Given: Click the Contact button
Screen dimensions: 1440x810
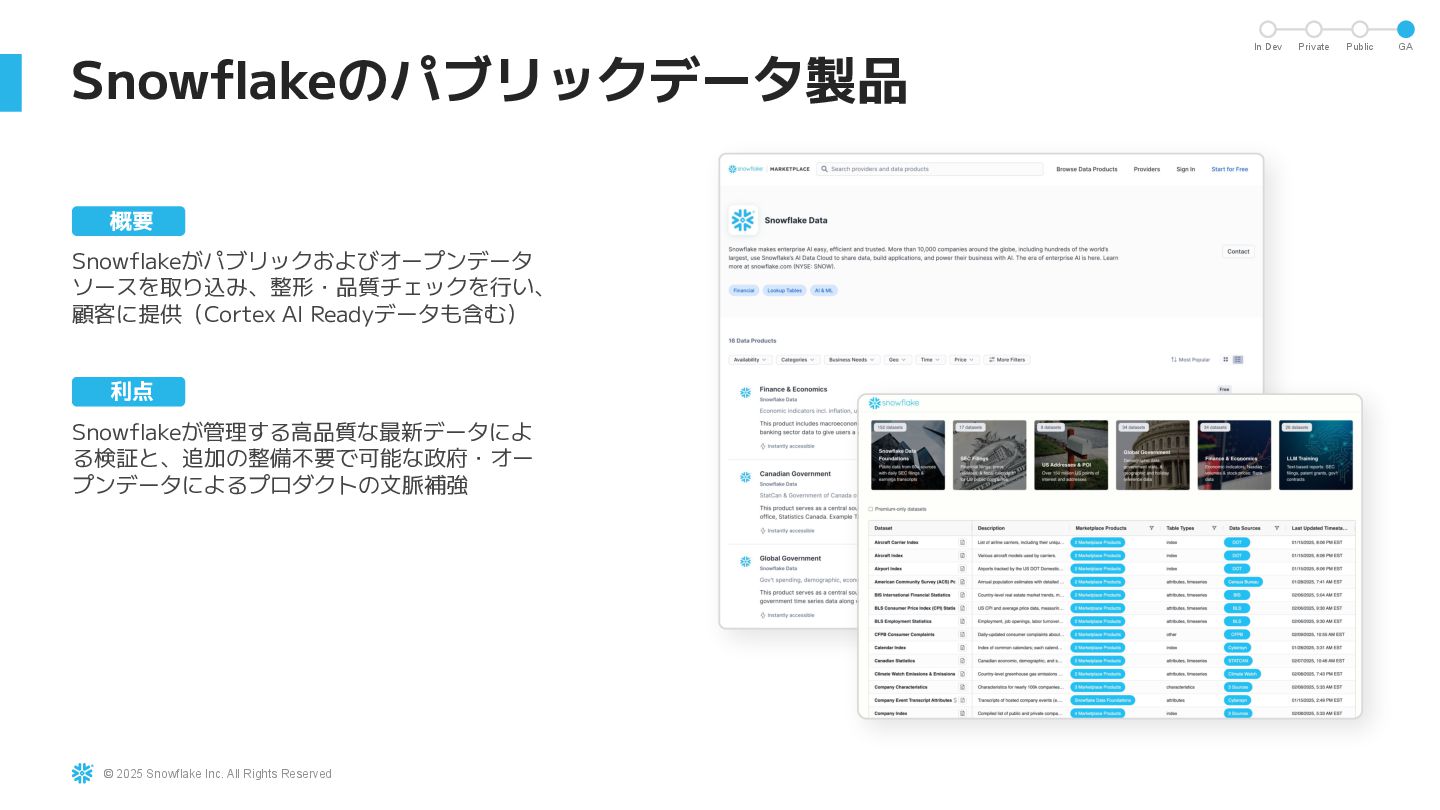Looking at the screenshot, I should (1238, 251).
